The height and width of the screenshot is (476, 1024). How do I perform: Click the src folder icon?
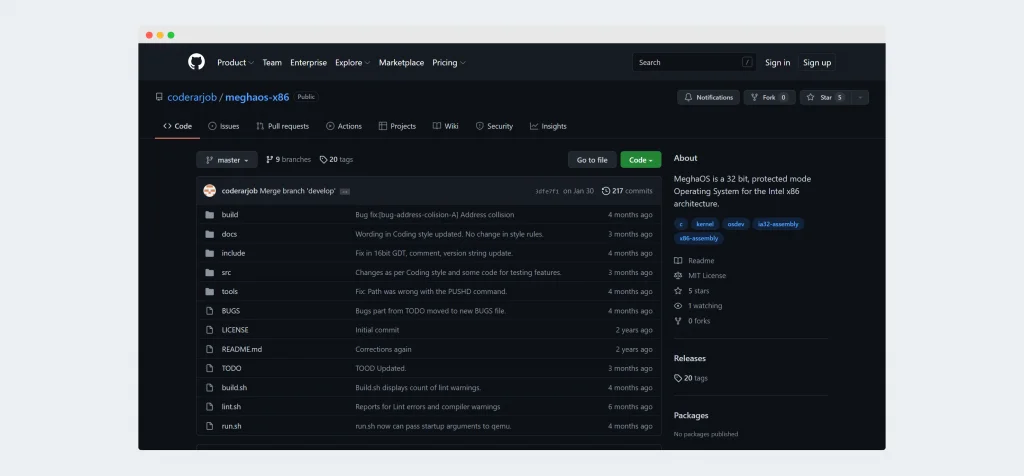click(x=210, y=272)
